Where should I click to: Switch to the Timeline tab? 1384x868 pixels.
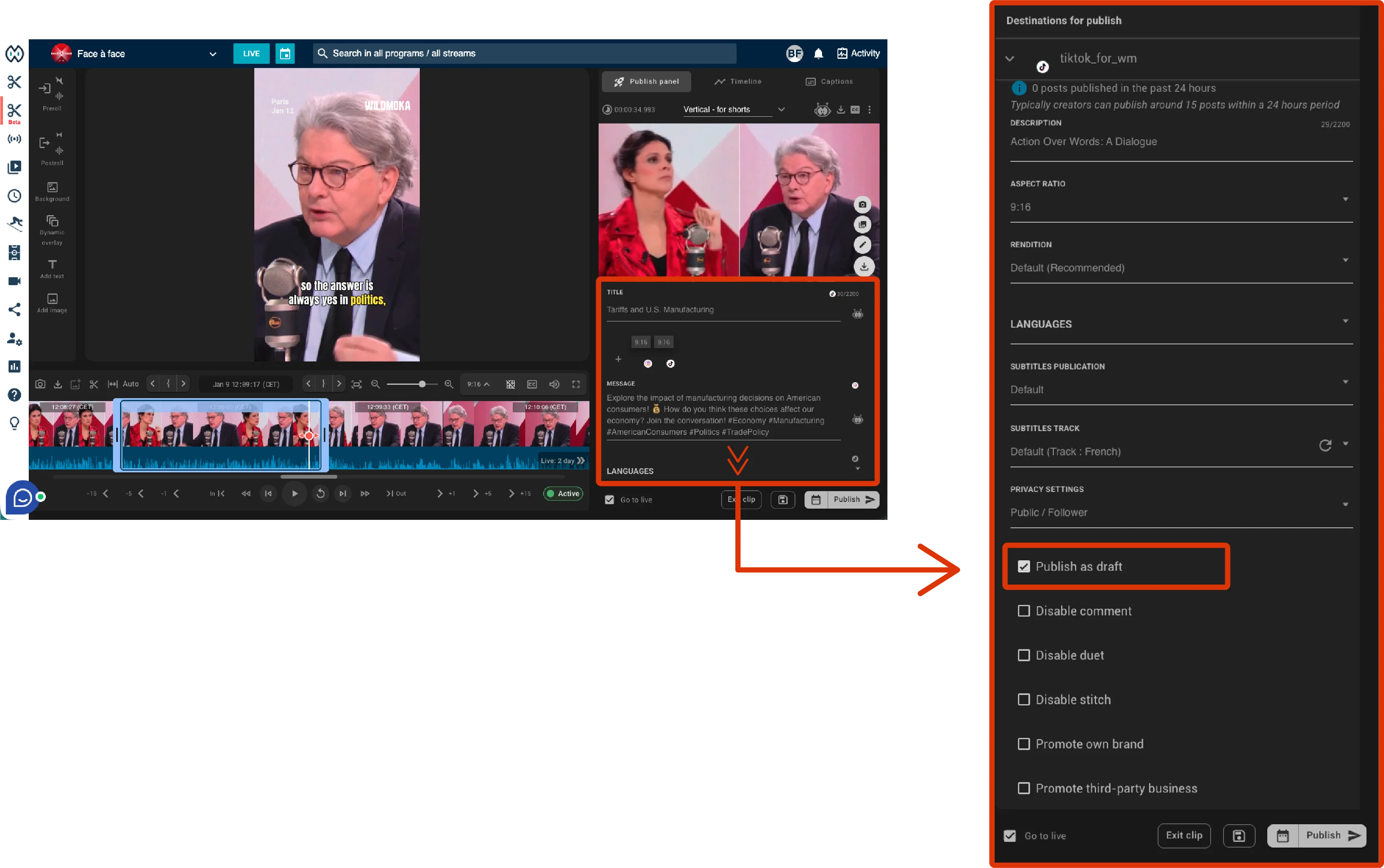(x=737, y=82)
